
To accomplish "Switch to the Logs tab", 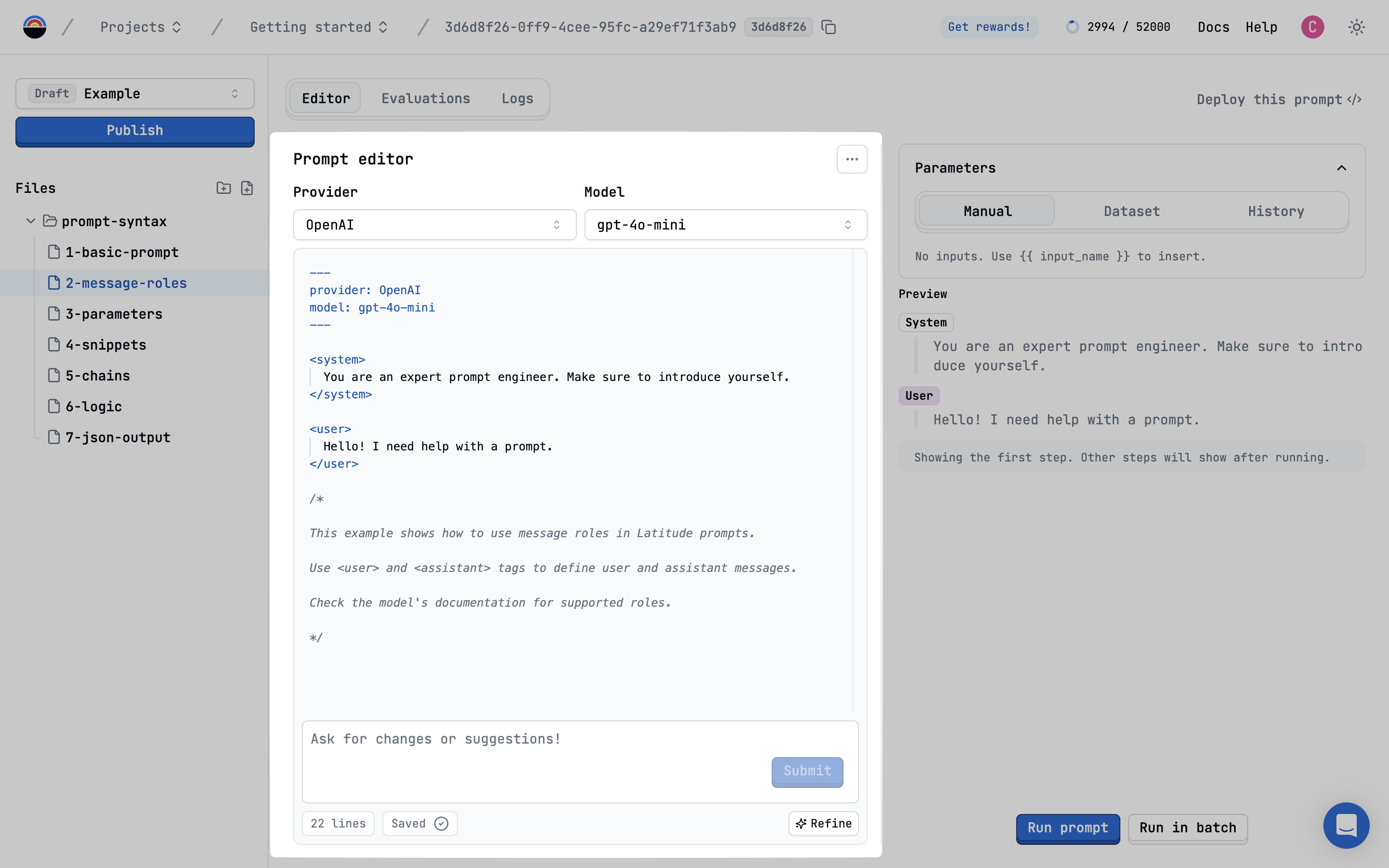I will click(517, 98).
